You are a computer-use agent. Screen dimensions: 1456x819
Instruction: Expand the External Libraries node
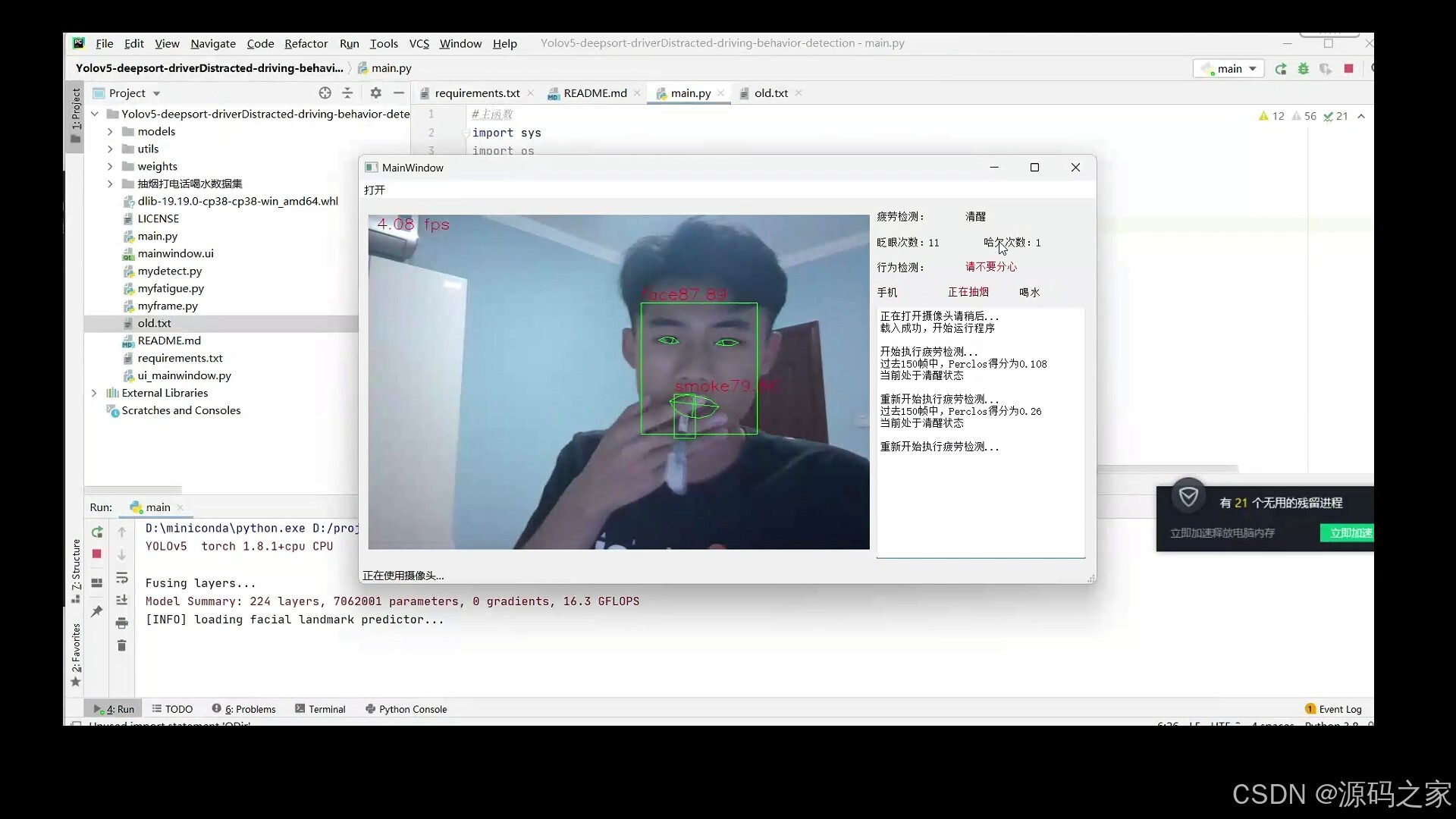(94, 393)
